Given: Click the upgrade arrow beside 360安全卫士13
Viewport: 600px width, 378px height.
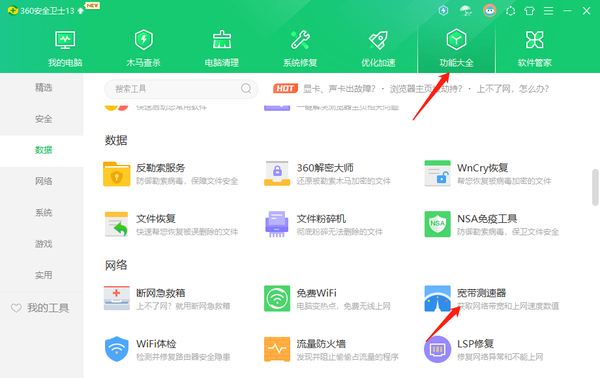Looking at the screenshot, I should pos(80,11).
